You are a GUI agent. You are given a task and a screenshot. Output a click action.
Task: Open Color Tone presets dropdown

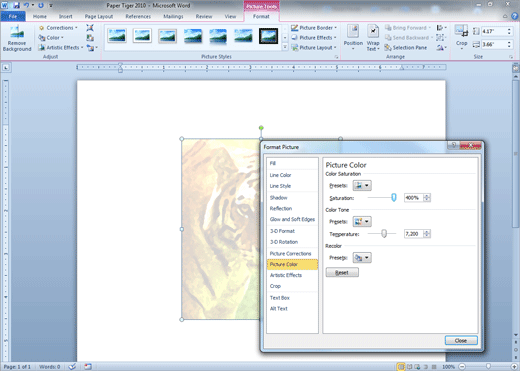click(362, 221)
